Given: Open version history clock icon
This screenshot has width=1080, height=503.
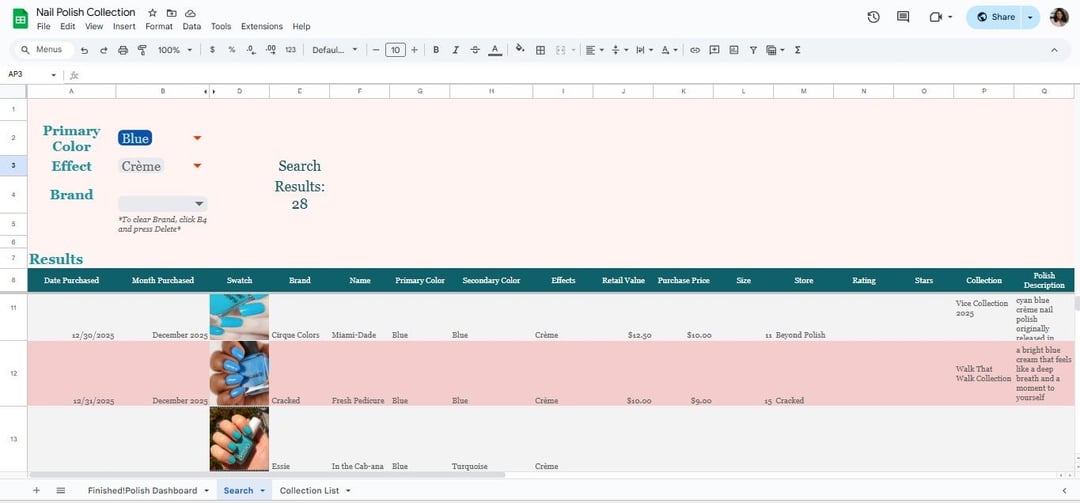Looking at the screenshot, I should pos(873,17).
